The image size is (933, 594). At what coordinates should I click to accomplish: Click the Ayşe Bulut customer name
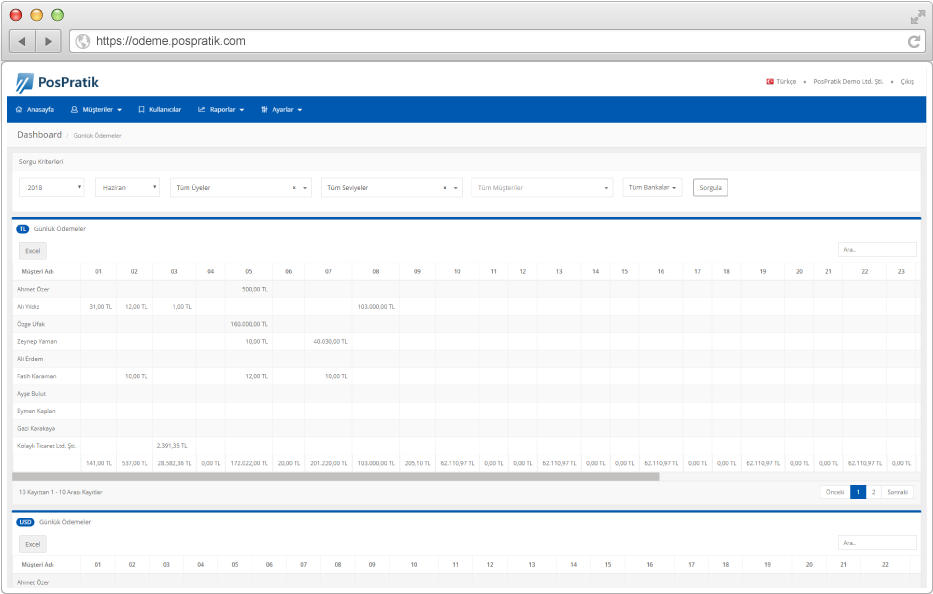point(32,394)
